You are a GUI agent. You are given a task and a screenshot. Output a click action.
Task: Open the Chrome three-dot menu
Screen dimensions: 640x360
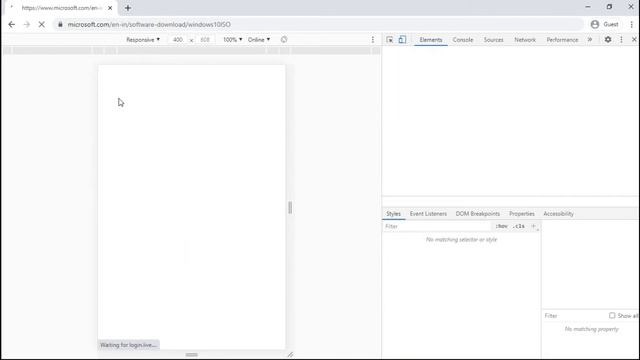pyautogui.click(x=631, y=24)
